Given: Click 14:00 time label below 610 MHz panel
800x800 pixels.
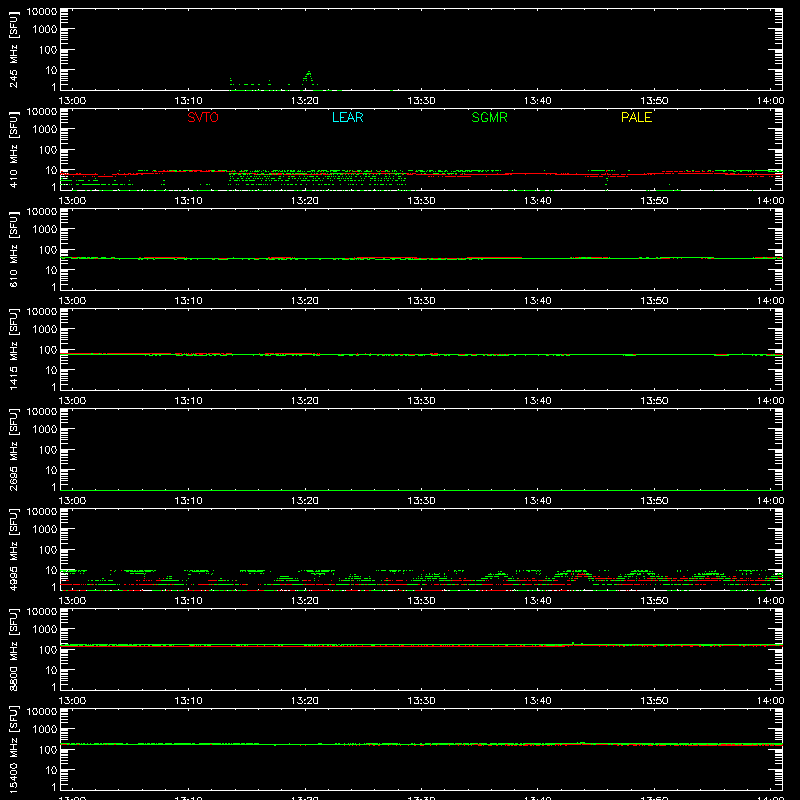Looking at the screenshot, I should pos(770,301).
